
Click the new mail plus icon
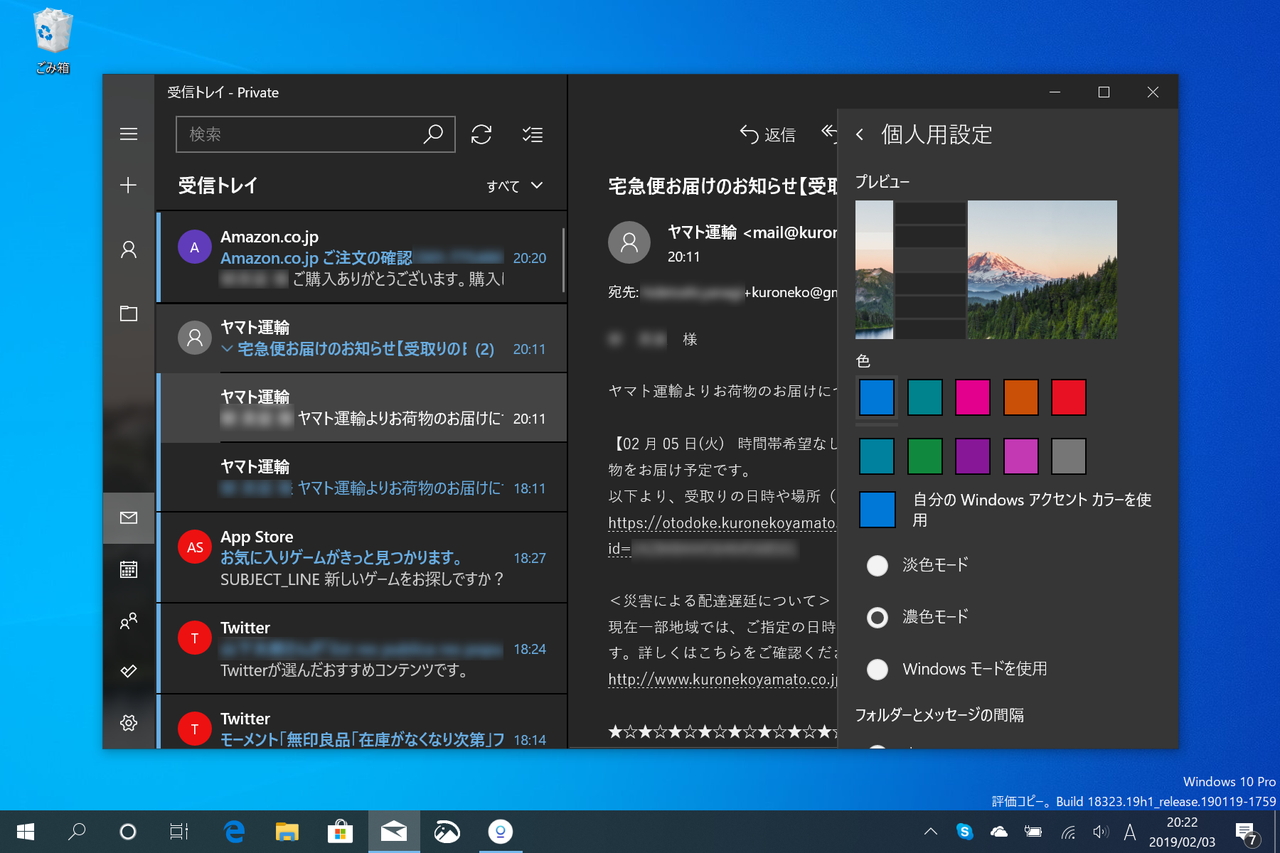click(128, 185)
